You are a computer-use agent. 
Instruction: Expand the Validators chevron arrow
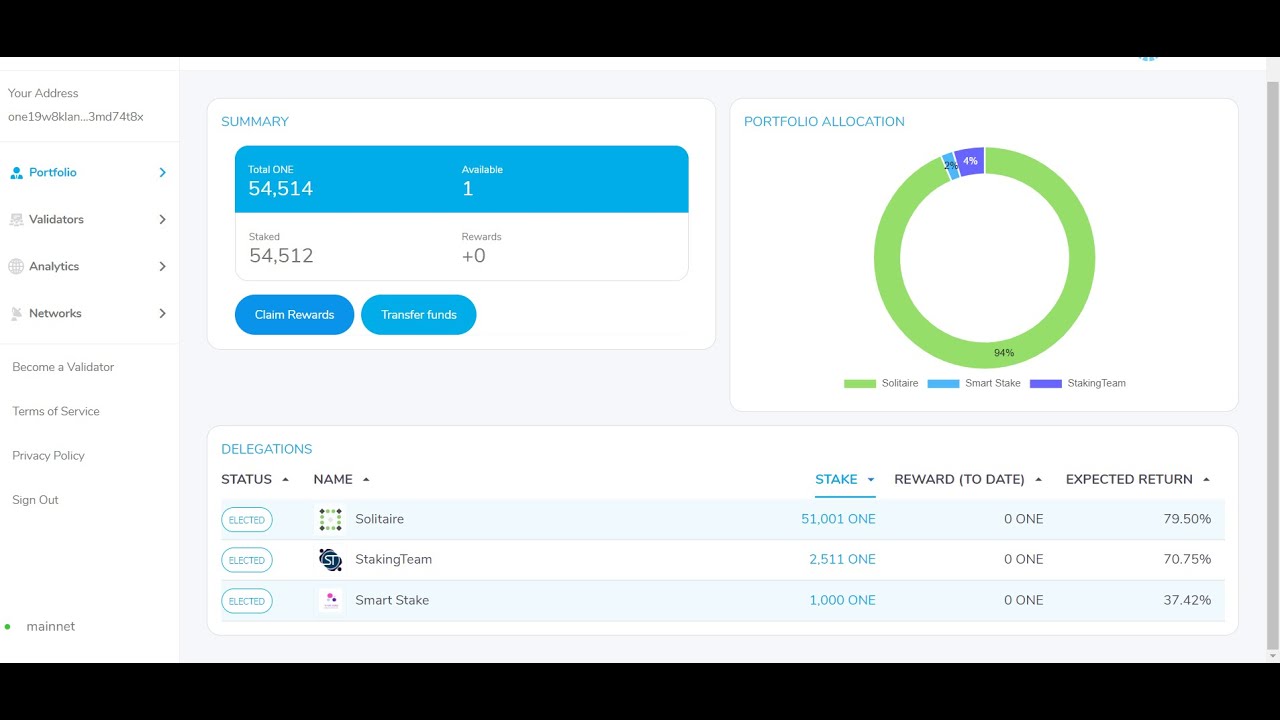tap(162, 219)
